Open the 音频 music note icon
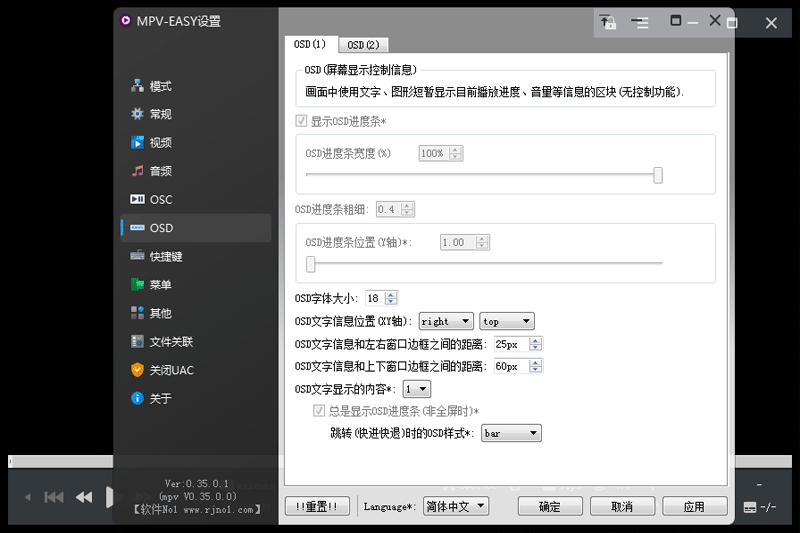This screenshot has height=533, width=800. pyautogui.click(x=137, y=171)
